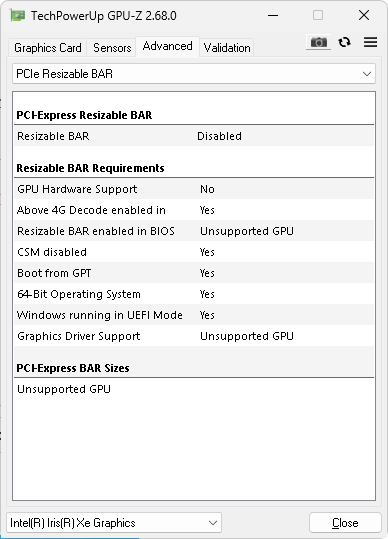The width and height of the screenshot is (388, 539).
Task: Click the camera screenshot icon
Action: [318, 42]
